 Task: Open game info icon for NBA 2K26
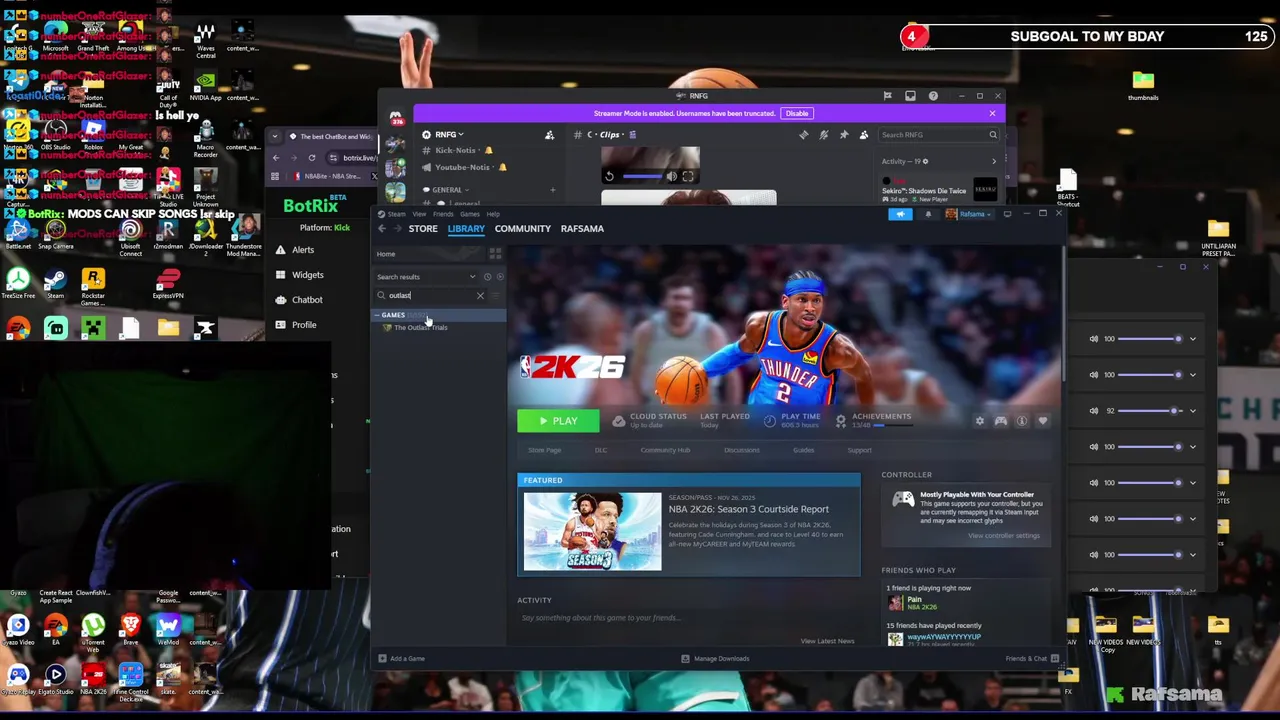pyautogui.click(x=1022, y=421)
